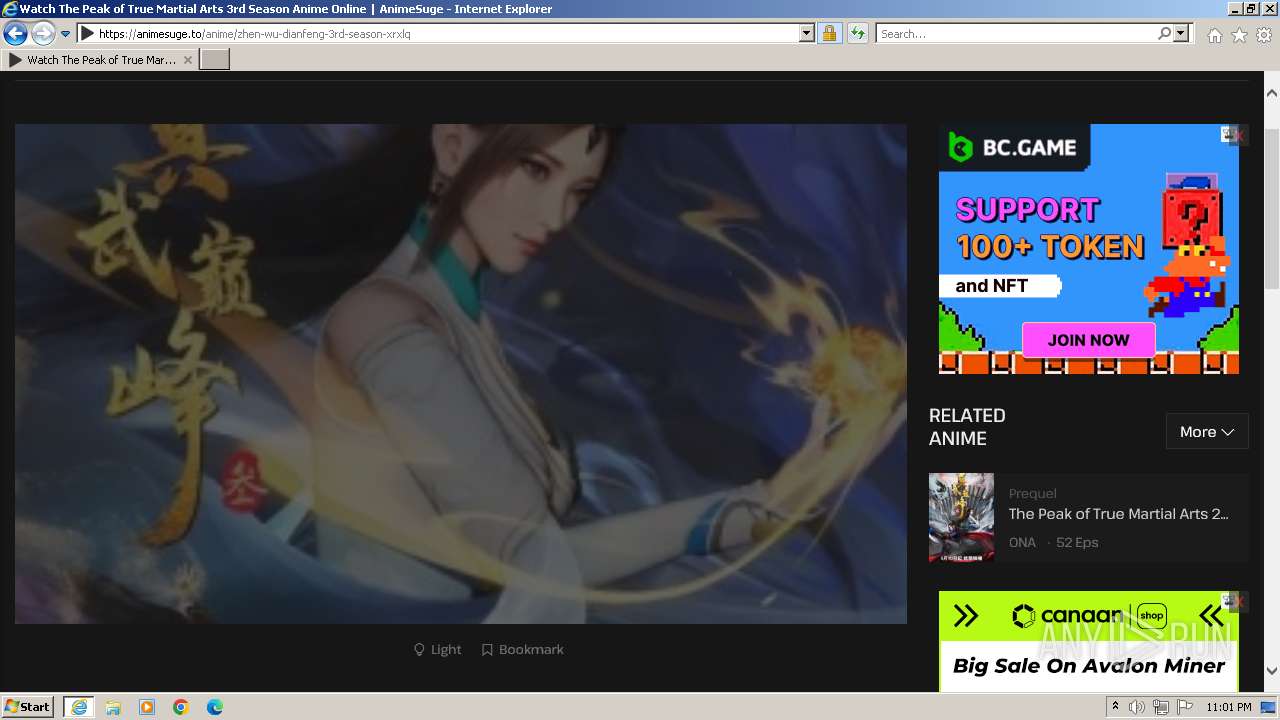The image size is (1280, 720).
Task: Click the 52 Eps text
Action: pos(1077,542)
